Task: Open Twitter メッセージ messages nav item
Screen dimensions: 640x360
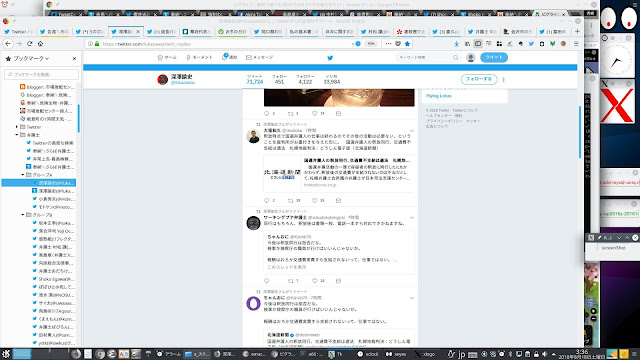Action: (x=259, y=58)
